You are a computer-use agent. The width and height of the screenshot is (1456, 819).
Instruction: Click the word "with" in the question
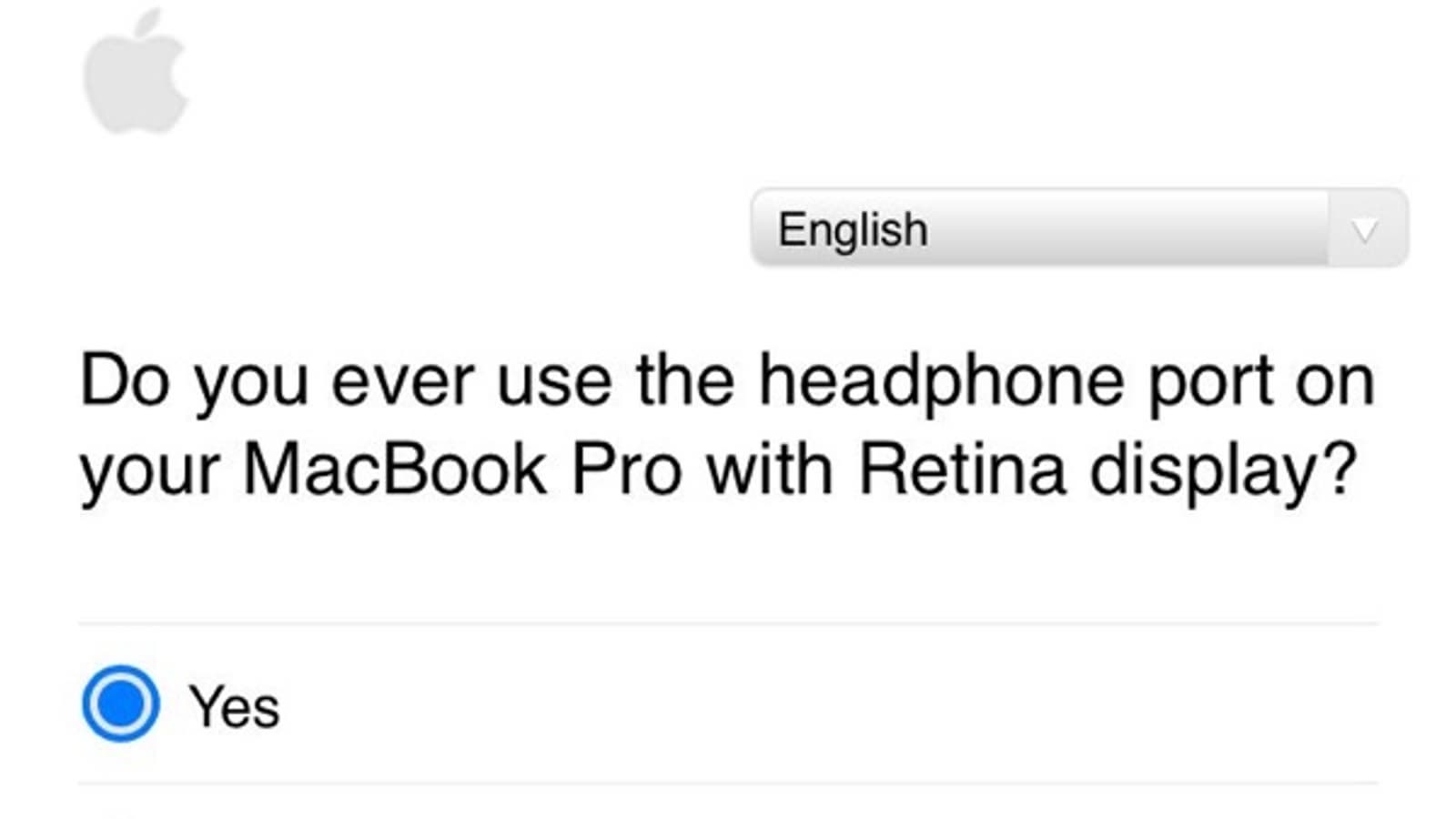769,470
